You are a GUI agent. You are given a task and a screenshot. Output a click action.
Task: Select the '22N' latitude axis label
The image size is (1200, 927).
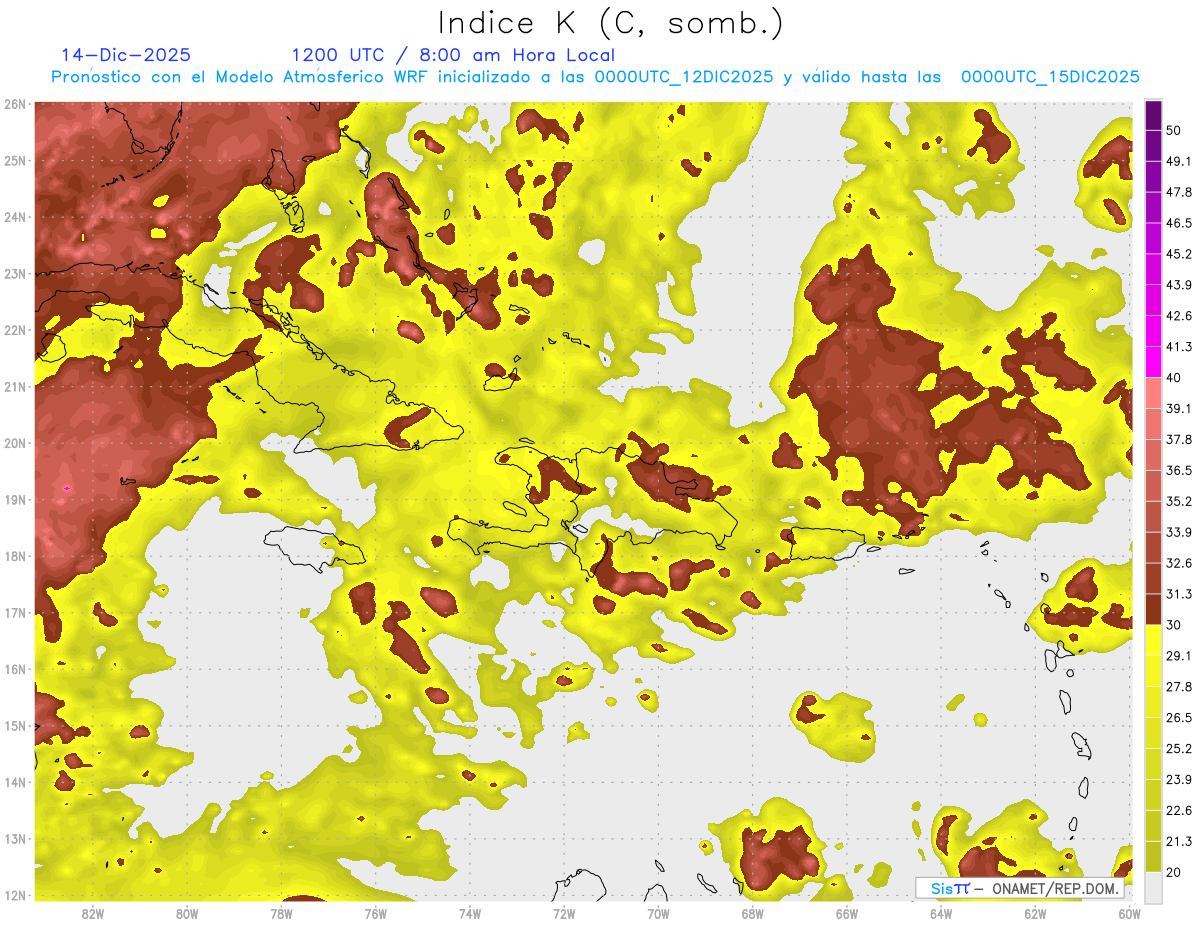[15, 330]
